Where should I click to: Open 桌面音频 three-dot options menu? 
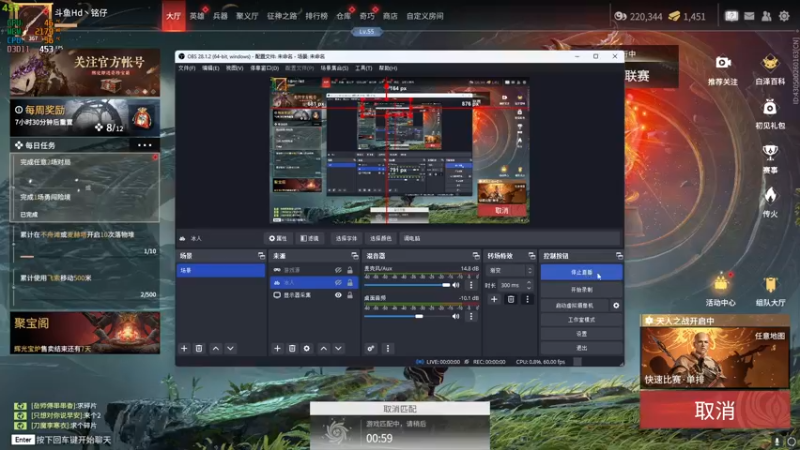(471, 316)
